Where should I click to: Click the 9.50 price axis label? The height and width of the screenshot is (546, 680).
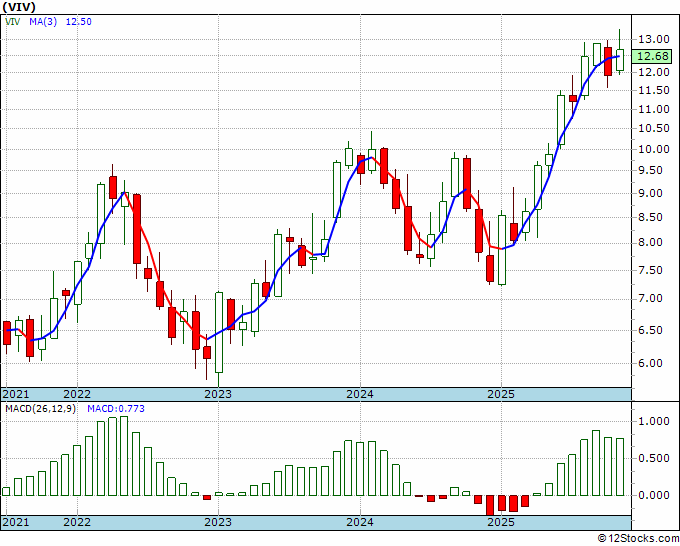(651, 170)
